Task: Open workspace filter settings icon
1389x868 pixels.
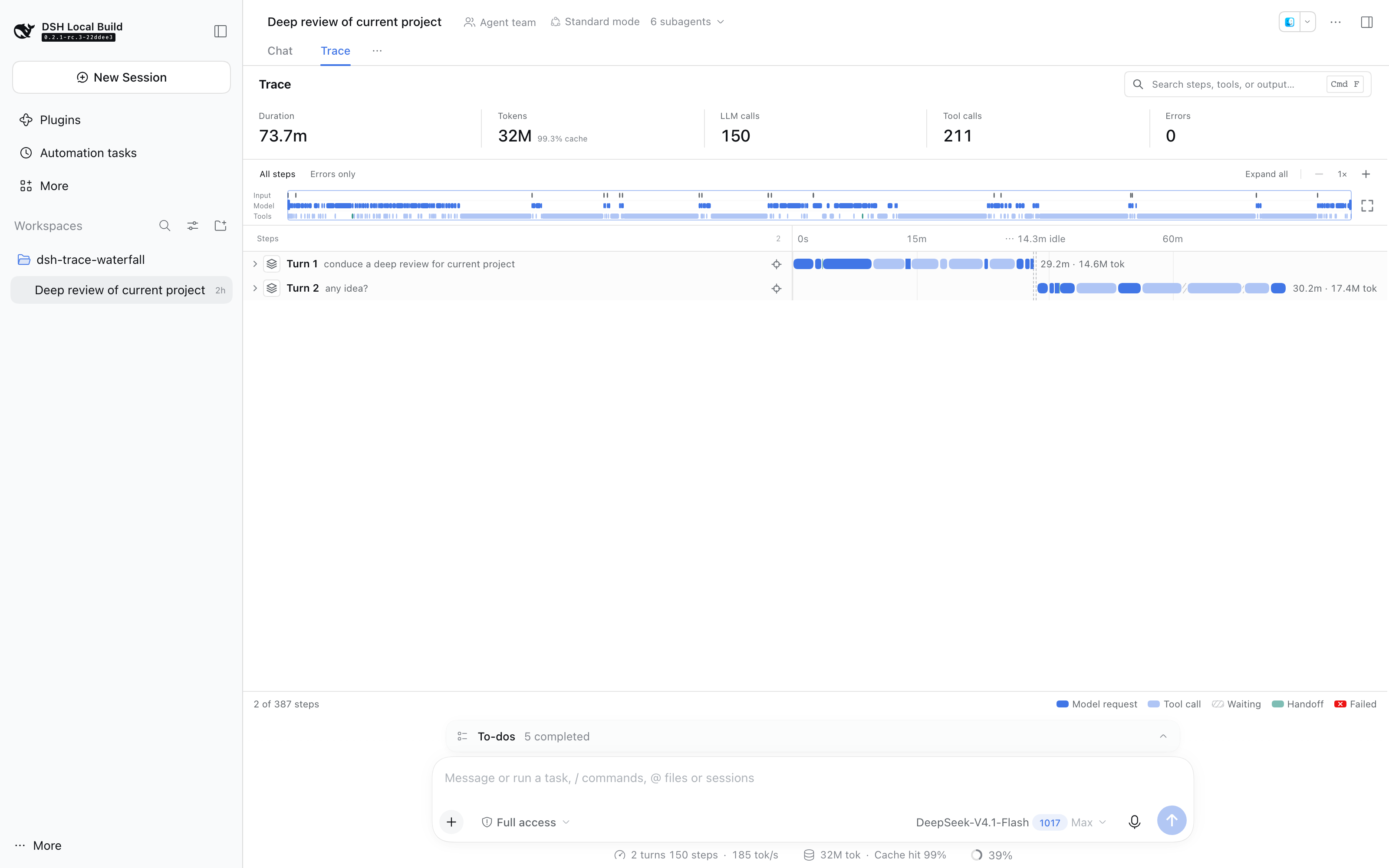Action: pyautogui.click(x=193, y=226)
